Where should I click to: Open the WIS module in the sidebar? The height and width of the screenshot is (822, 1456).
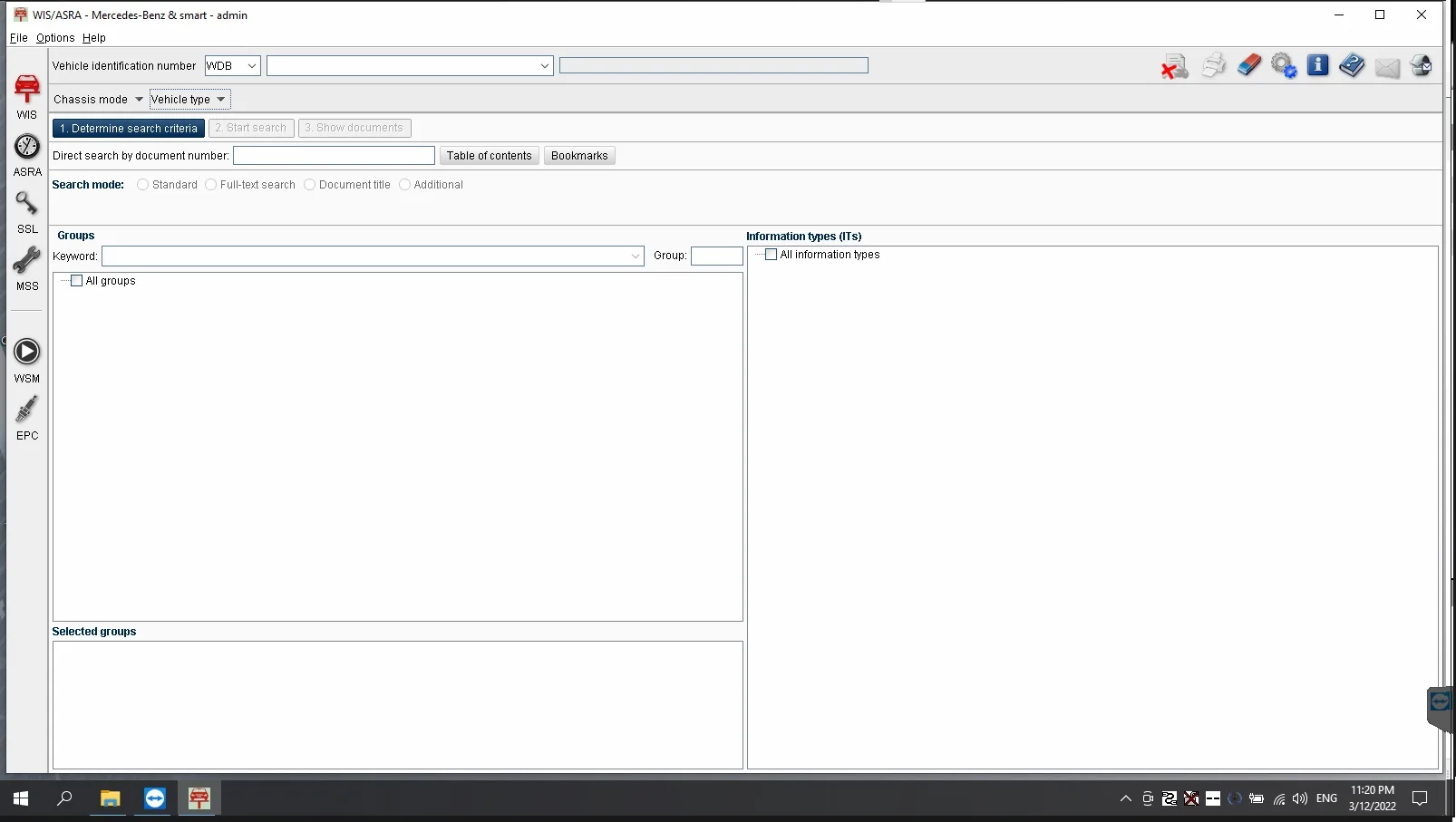pyautogui.click(x=27, y=97)
